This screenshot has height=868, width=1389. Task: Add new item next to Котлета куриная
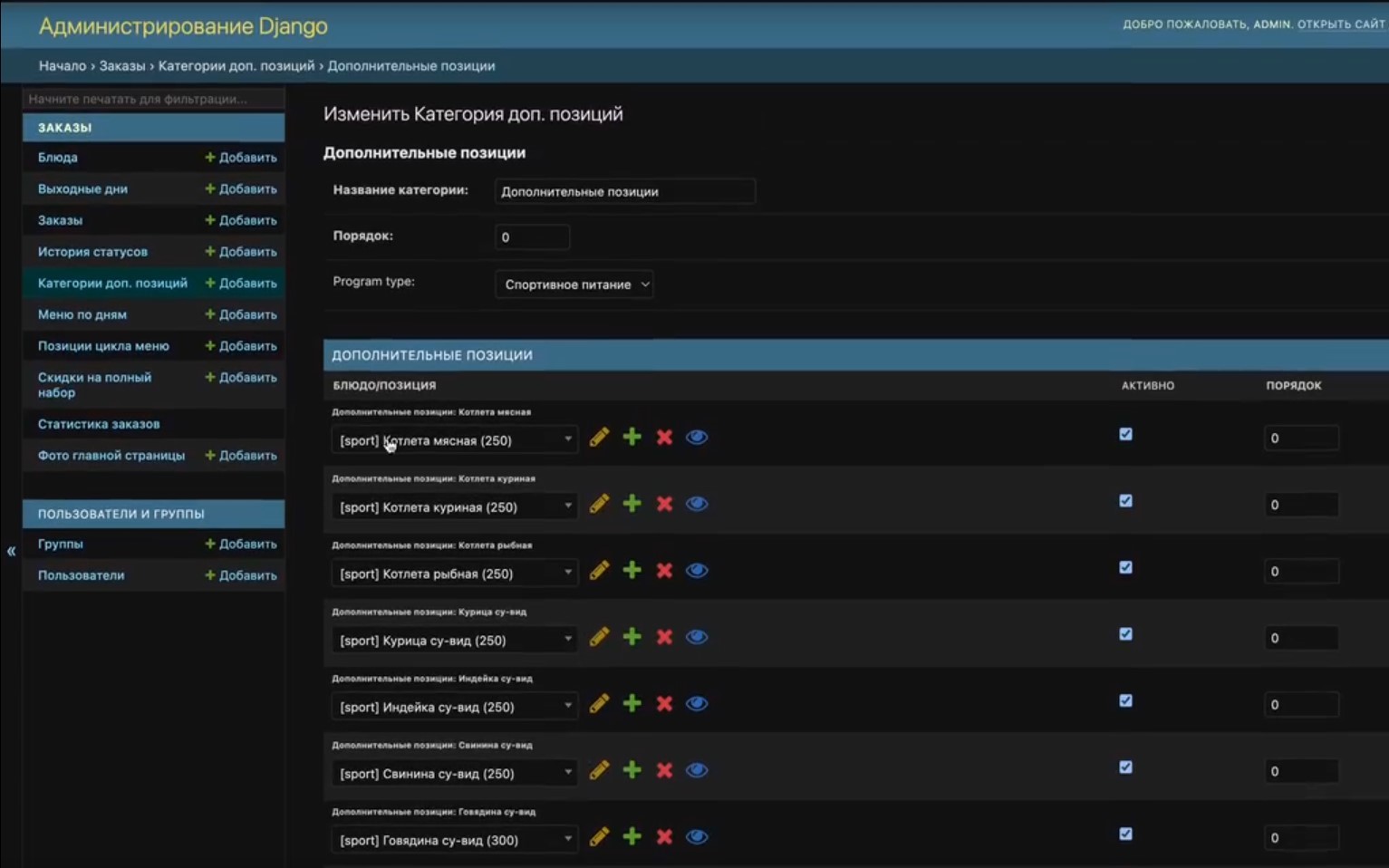pyautogui.click(x=632, y=503)
